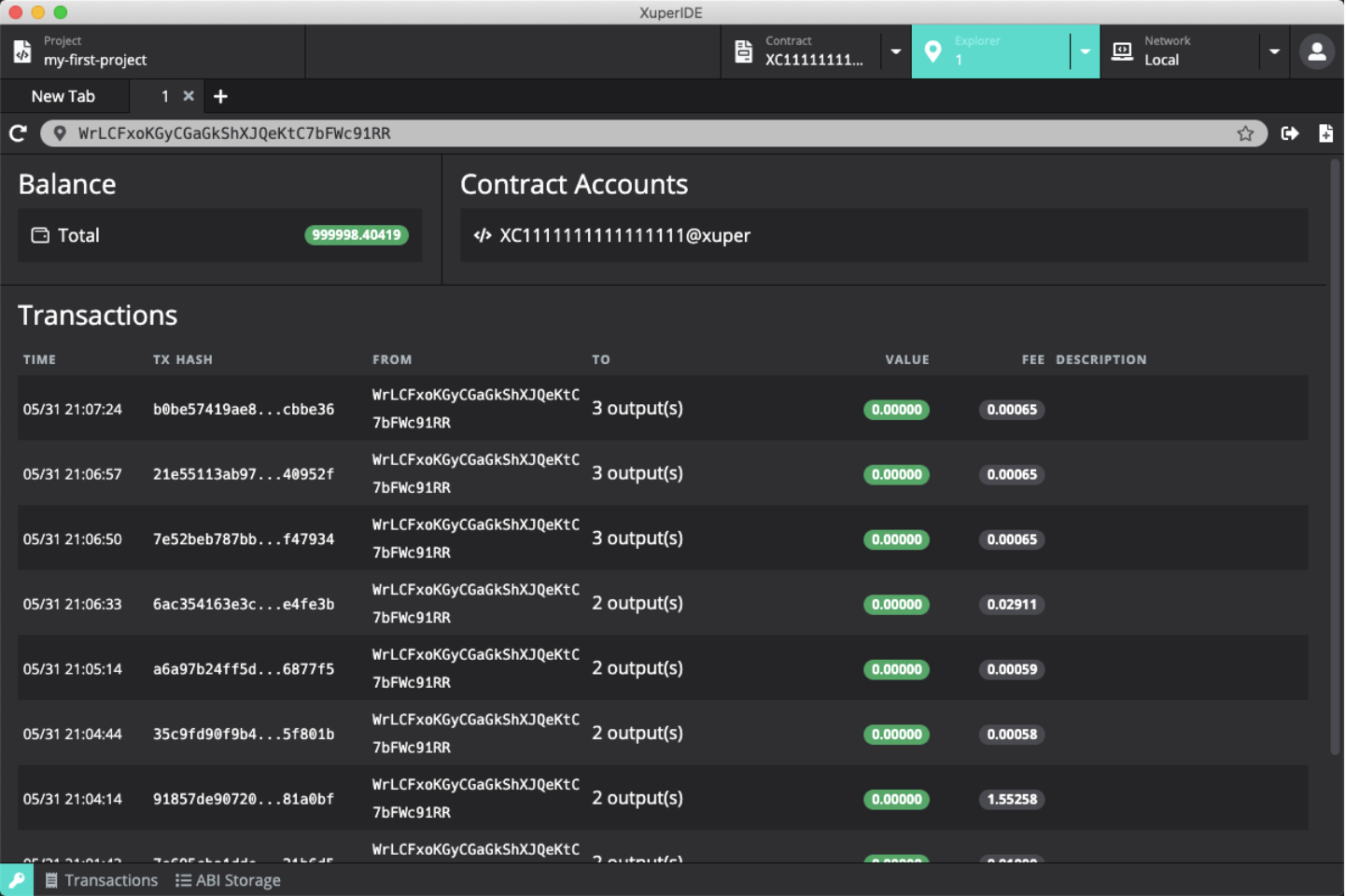Click the key icon in status bar

point(17,880)
